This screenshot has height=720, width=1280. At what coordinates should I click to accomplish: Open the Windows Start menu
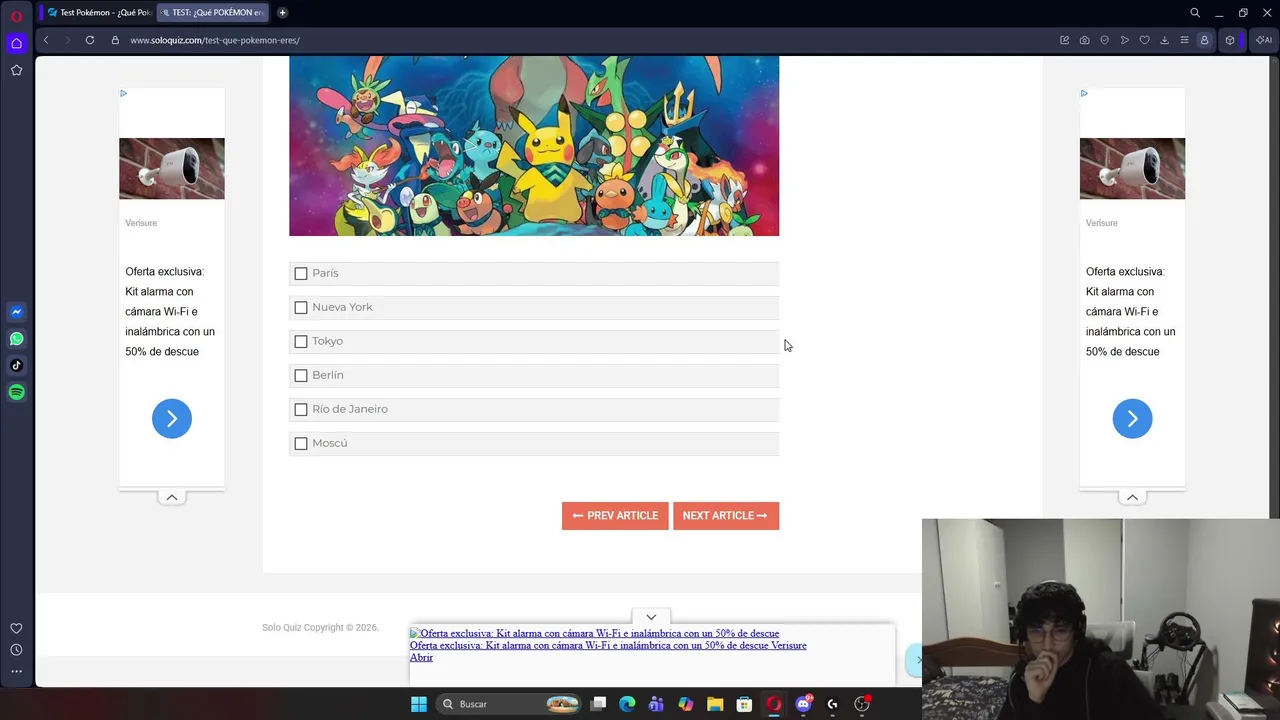pyautogui.click(x=419, y=704)
